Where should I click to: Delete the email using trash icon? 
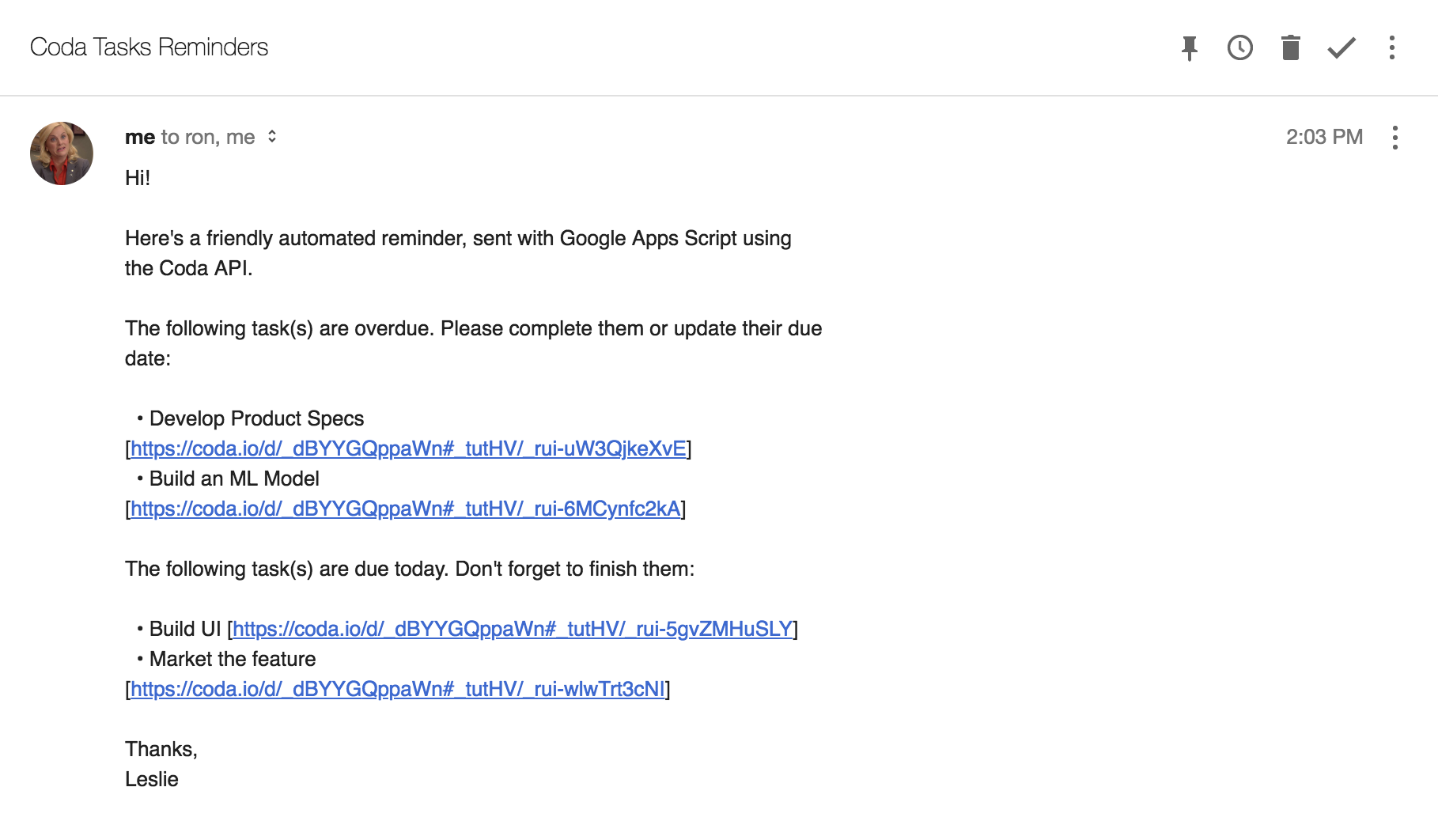[x=1290, y=48]
